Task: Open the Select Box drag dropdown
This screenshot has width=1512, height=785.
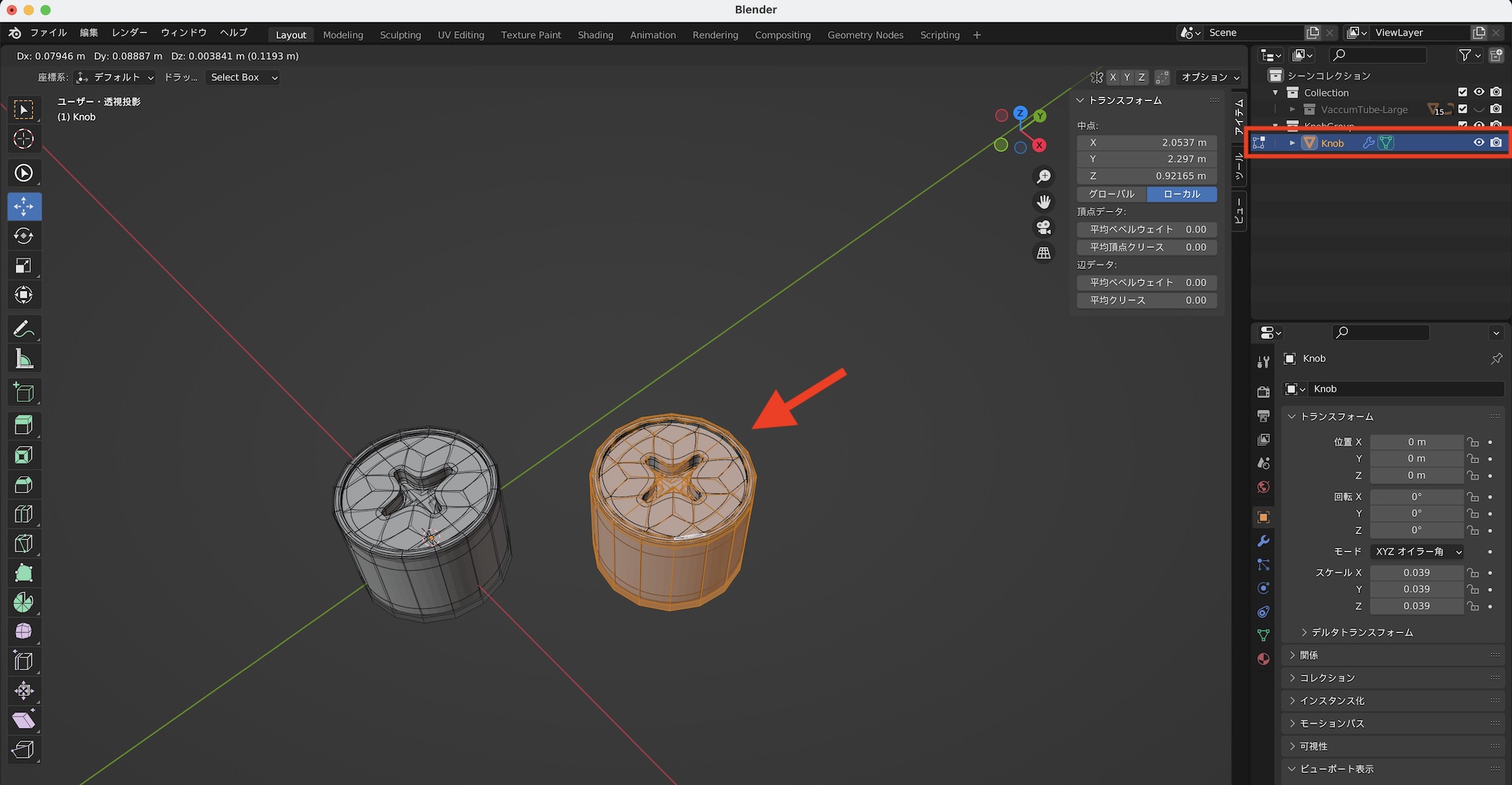Action: pos(243,77)
